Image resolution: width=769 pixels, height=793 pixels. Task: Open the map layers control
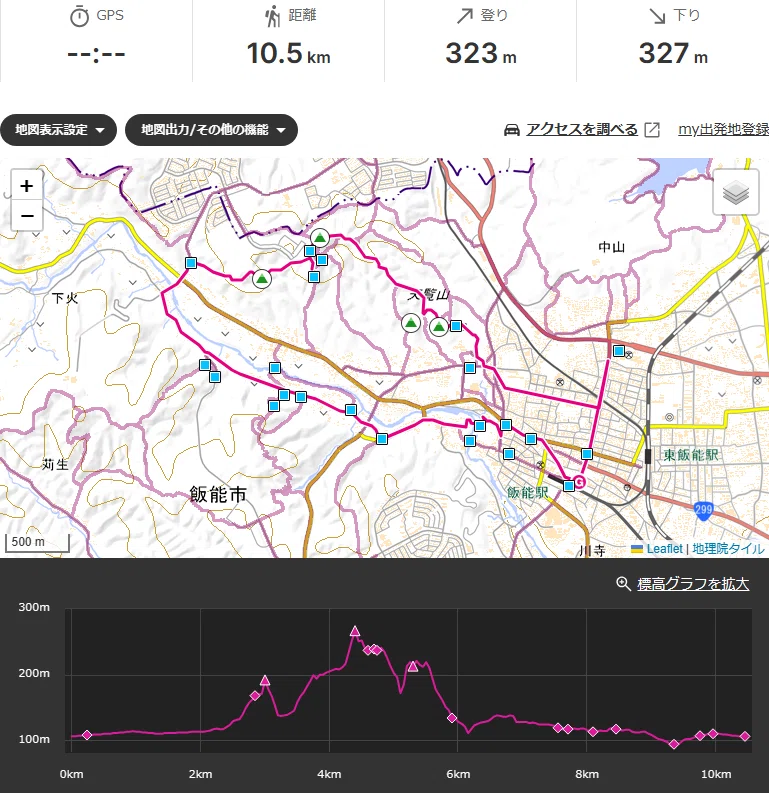[736, 193]
